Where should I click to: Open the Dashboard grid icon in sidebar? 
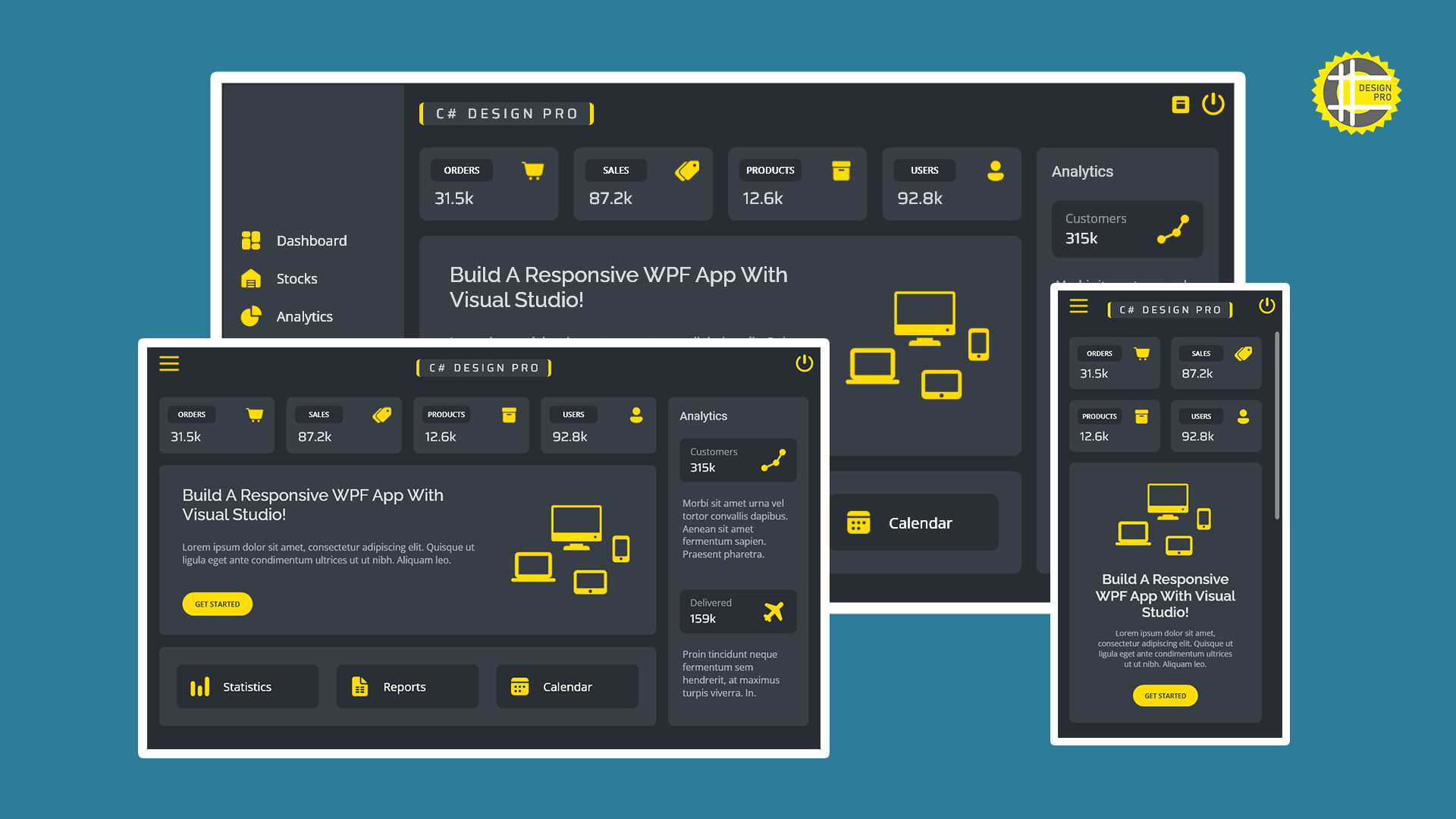[250, 240]
